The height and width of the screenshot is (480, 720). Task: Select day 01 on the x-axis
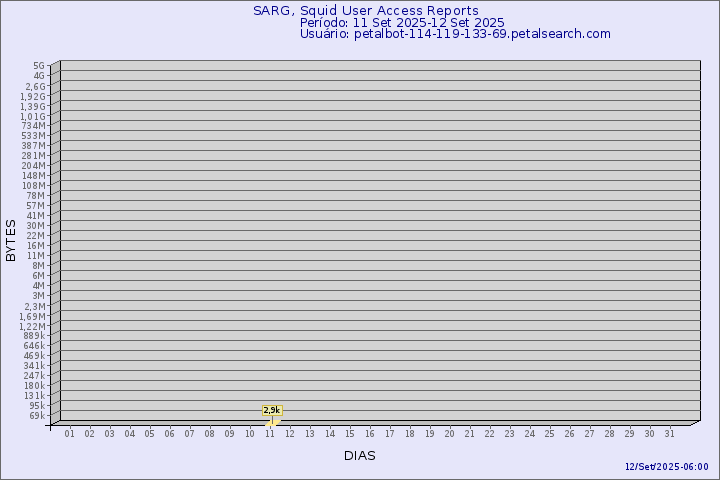(x=70, y=434)
